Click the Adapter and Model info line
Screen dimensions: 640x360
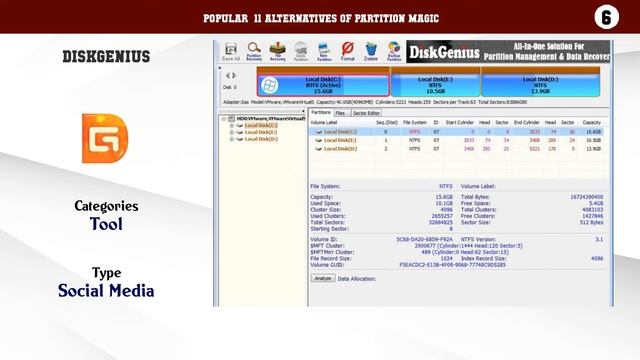(375, 102)
